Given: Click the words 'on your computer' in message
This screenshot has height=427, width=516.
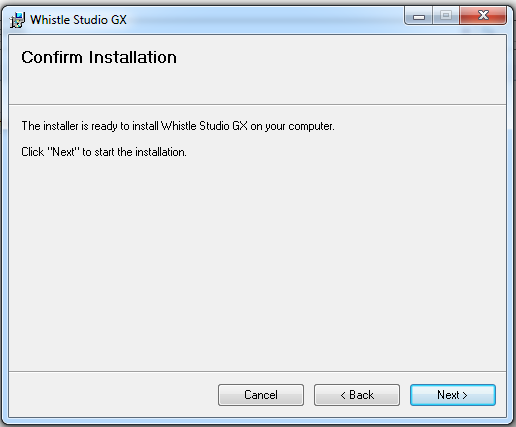Looking at the screenshot, I should [292, 126].
